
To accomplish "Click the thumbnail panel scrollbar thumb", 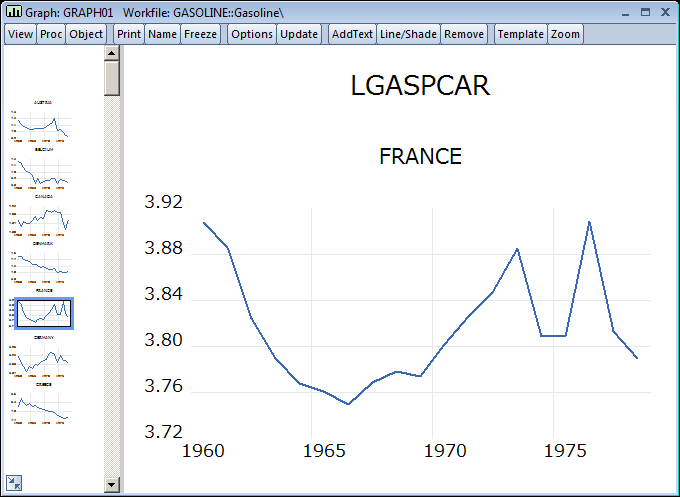I will (111, 78).
